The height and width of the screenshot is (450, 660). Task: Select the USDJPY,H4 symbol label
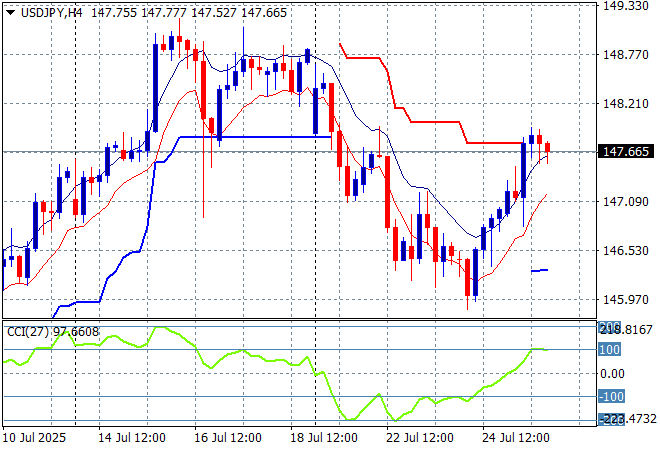51,13
